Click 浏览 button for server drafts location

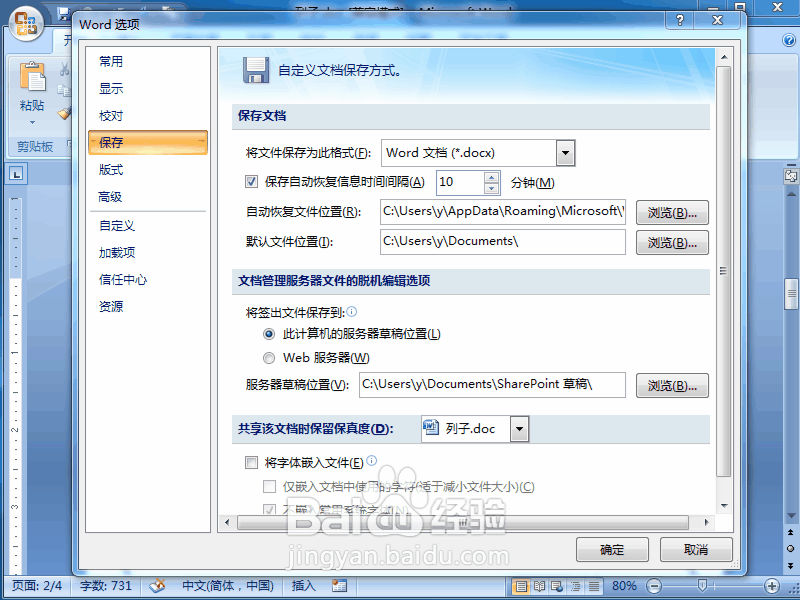pyautogui.click(x=672, y=386)
